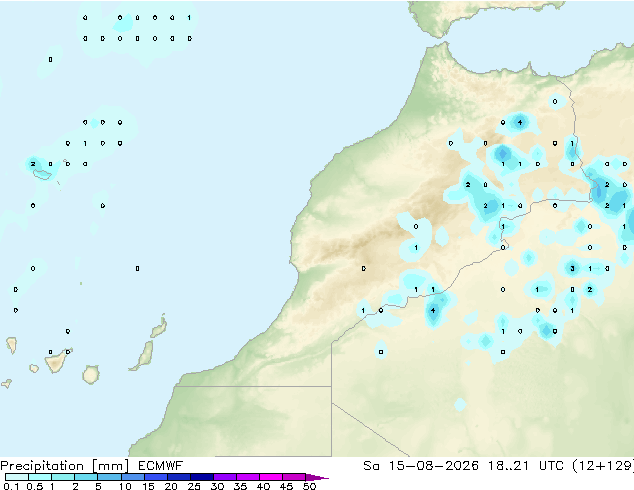
Task: Click the legend tick label '0.5'
Action: [x=35, y=486]
